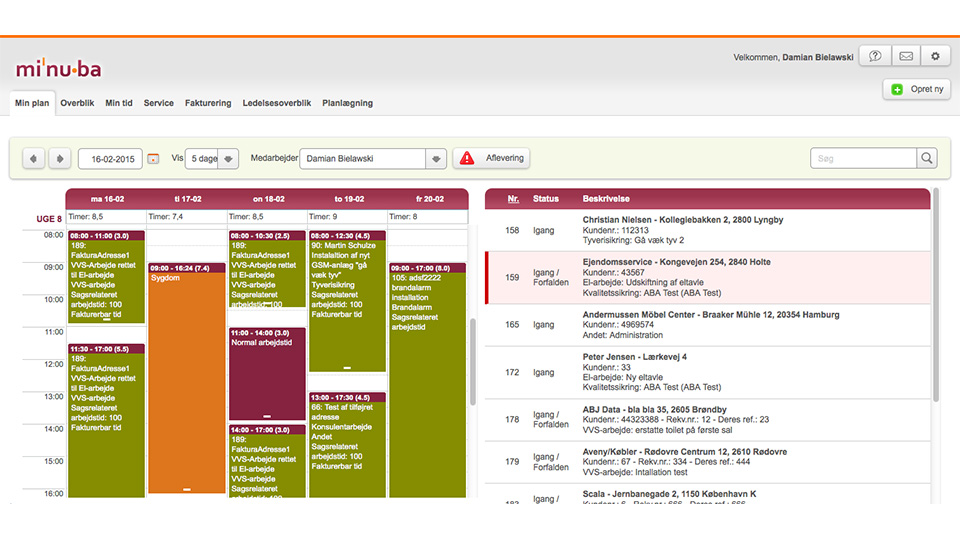Open the calendar date picker icon
This screenshot has width=960, height=540.
[153, 159]
